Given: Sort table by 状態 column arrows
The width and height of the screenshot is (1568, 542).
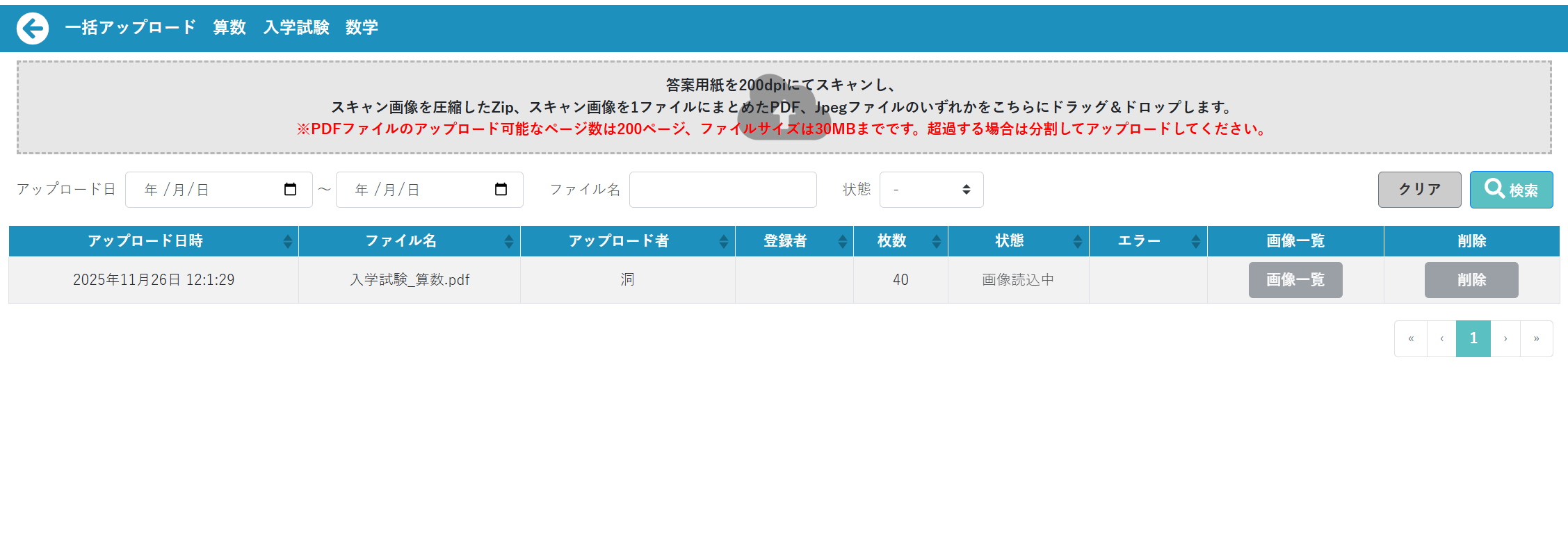Looking at the screenshot, I should [x=1078, y=241].
